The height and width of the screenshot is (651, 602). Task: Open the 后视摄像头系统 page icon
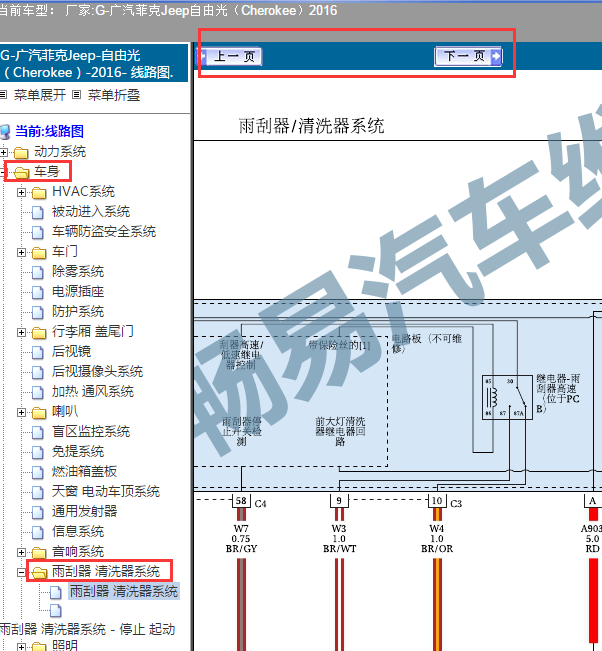tap(38, 372)
